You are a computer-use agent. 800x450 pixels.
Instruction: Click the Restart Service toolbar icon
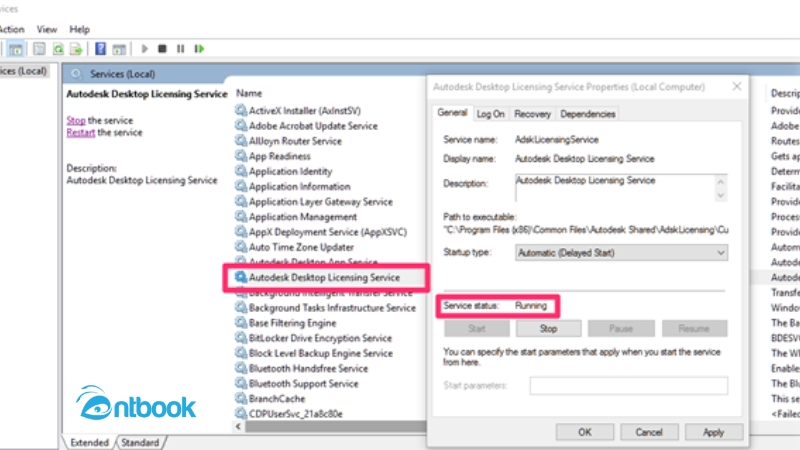point(199,49)
